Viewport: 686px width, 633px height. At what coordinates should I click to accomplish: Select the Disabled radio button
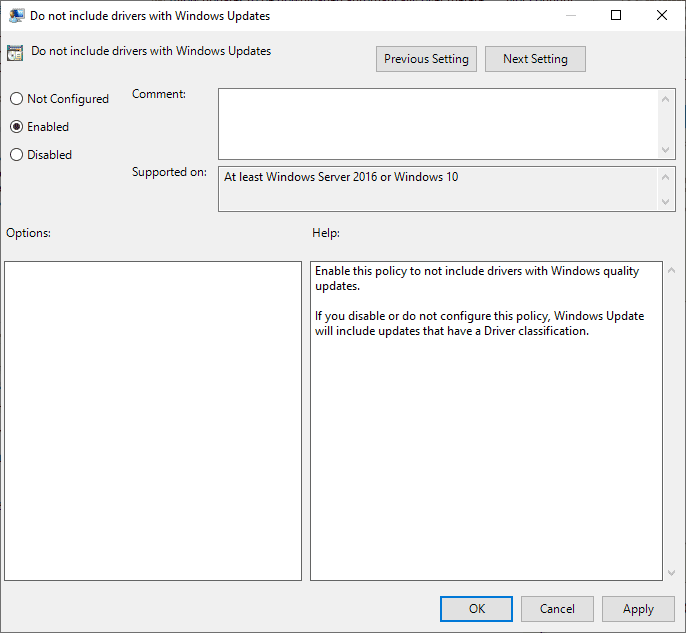[x=16, y=155]
